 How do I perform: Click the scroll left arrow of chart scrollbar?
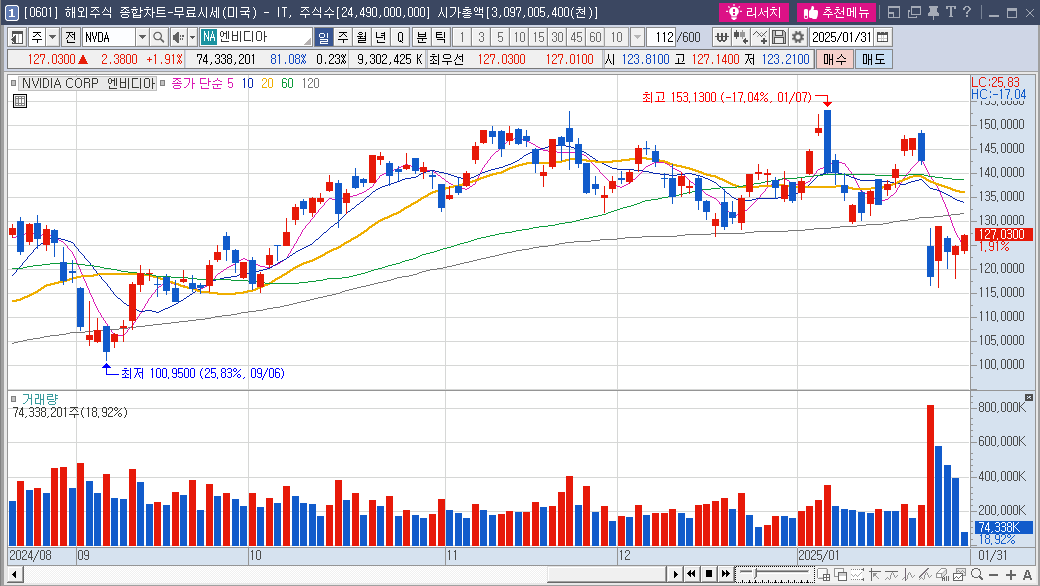pos(15,574)
